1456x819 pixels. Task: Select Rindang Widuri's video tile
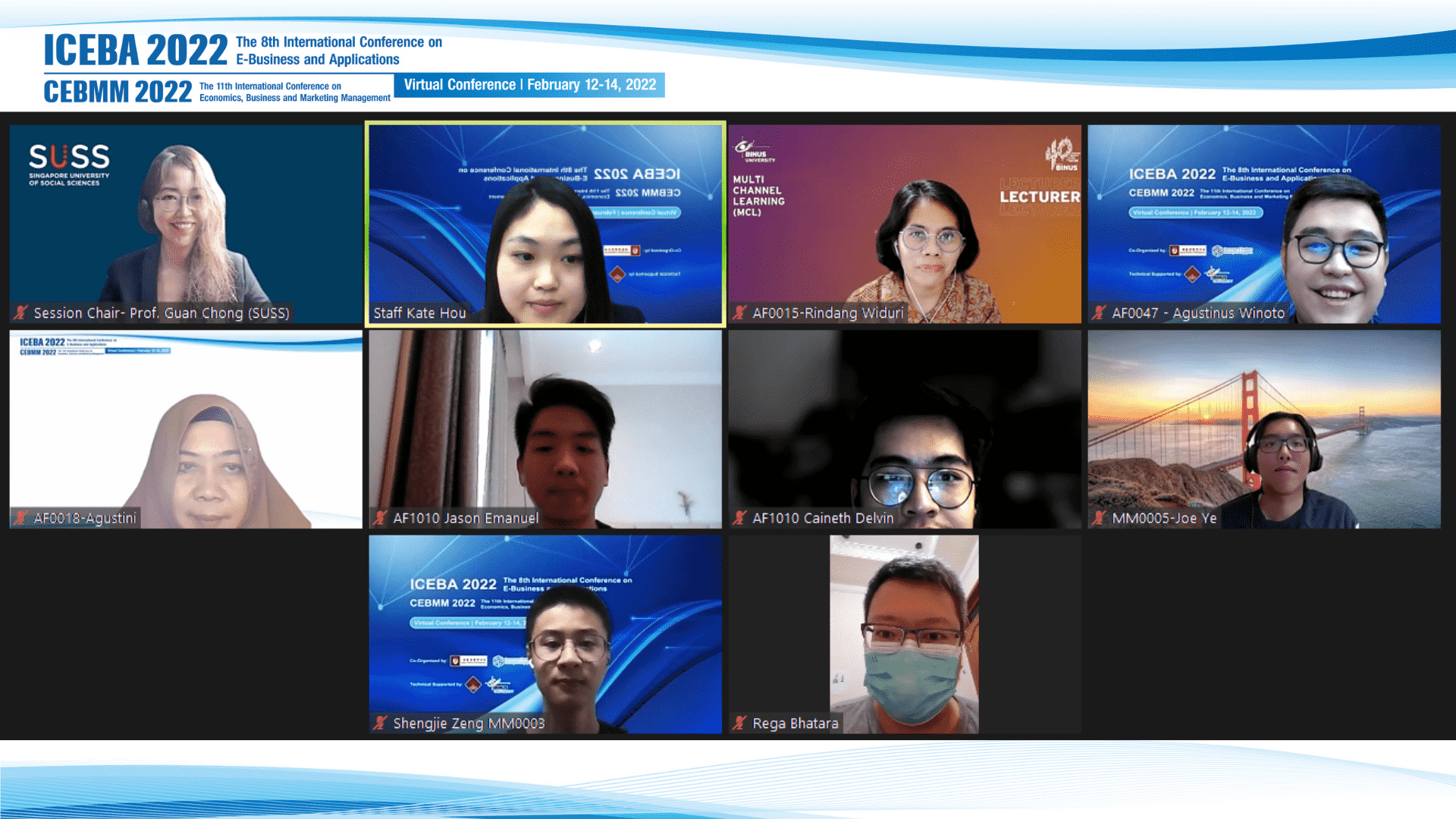pos(905,224)
